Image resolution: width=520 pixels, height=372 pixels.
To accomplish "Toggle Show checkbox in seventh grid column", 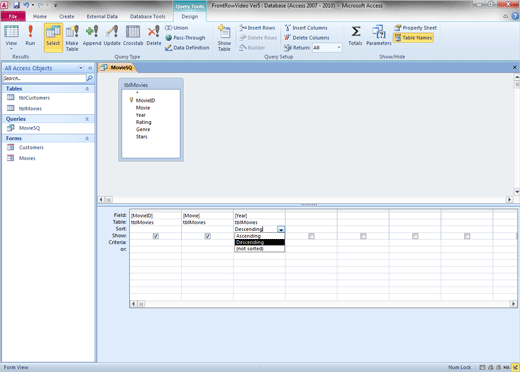I will tap(467, 236).
